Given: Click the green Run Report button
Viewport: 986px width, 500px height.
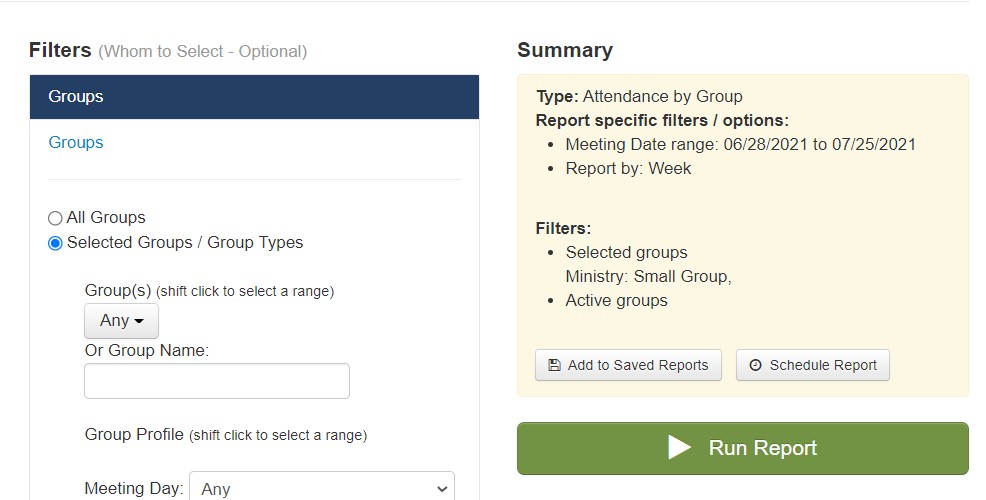Looking at the screenshot, I should coord(743,448).
